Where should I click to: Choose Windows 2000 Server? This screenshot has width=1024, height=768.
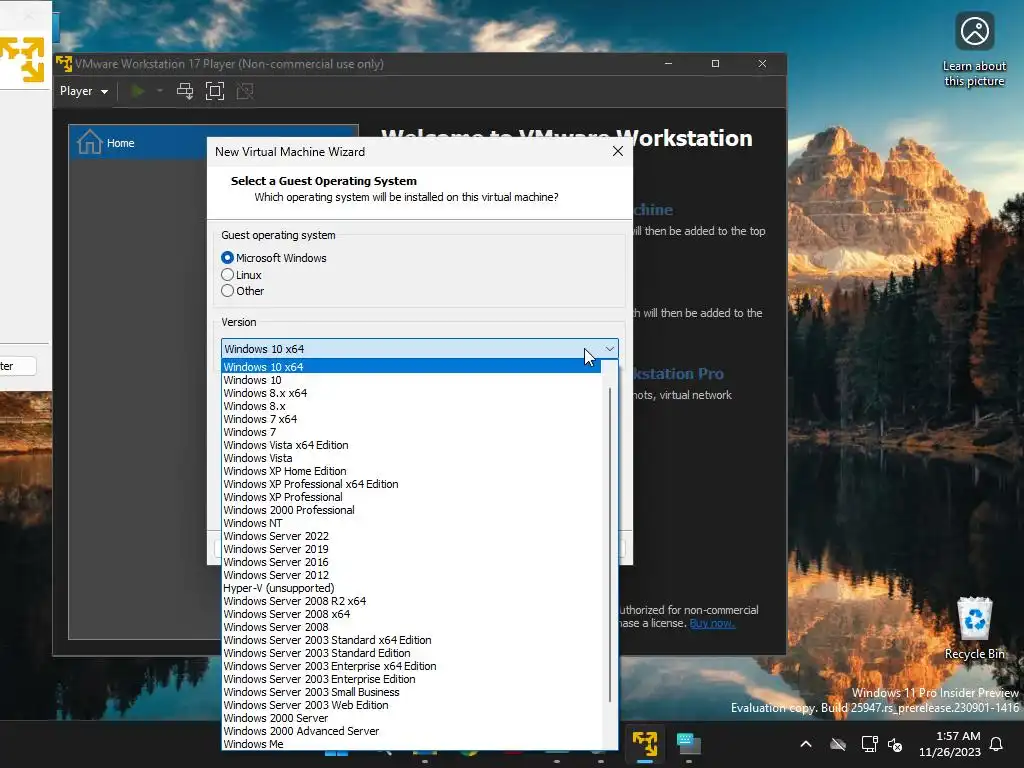click(x=411, y=718)
